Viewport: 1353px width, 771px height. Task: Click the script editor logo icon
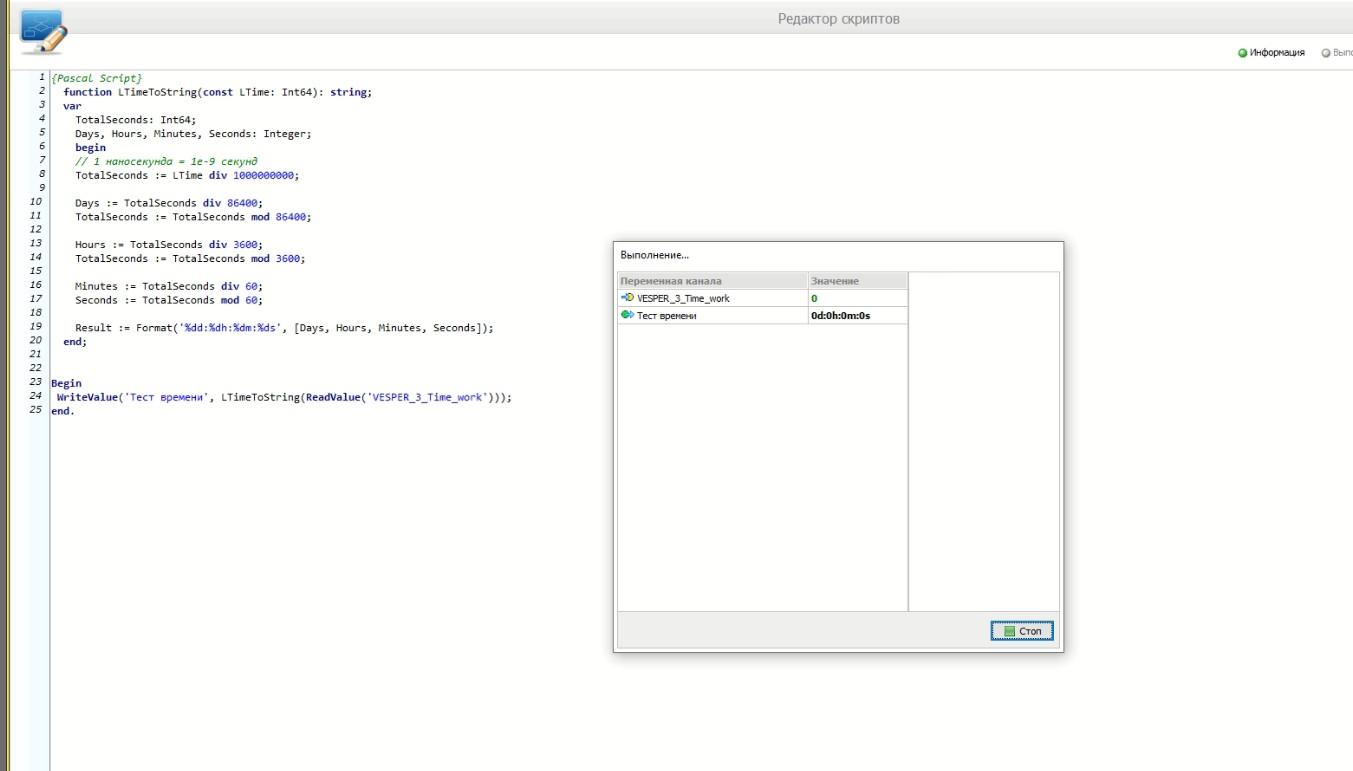41,30
